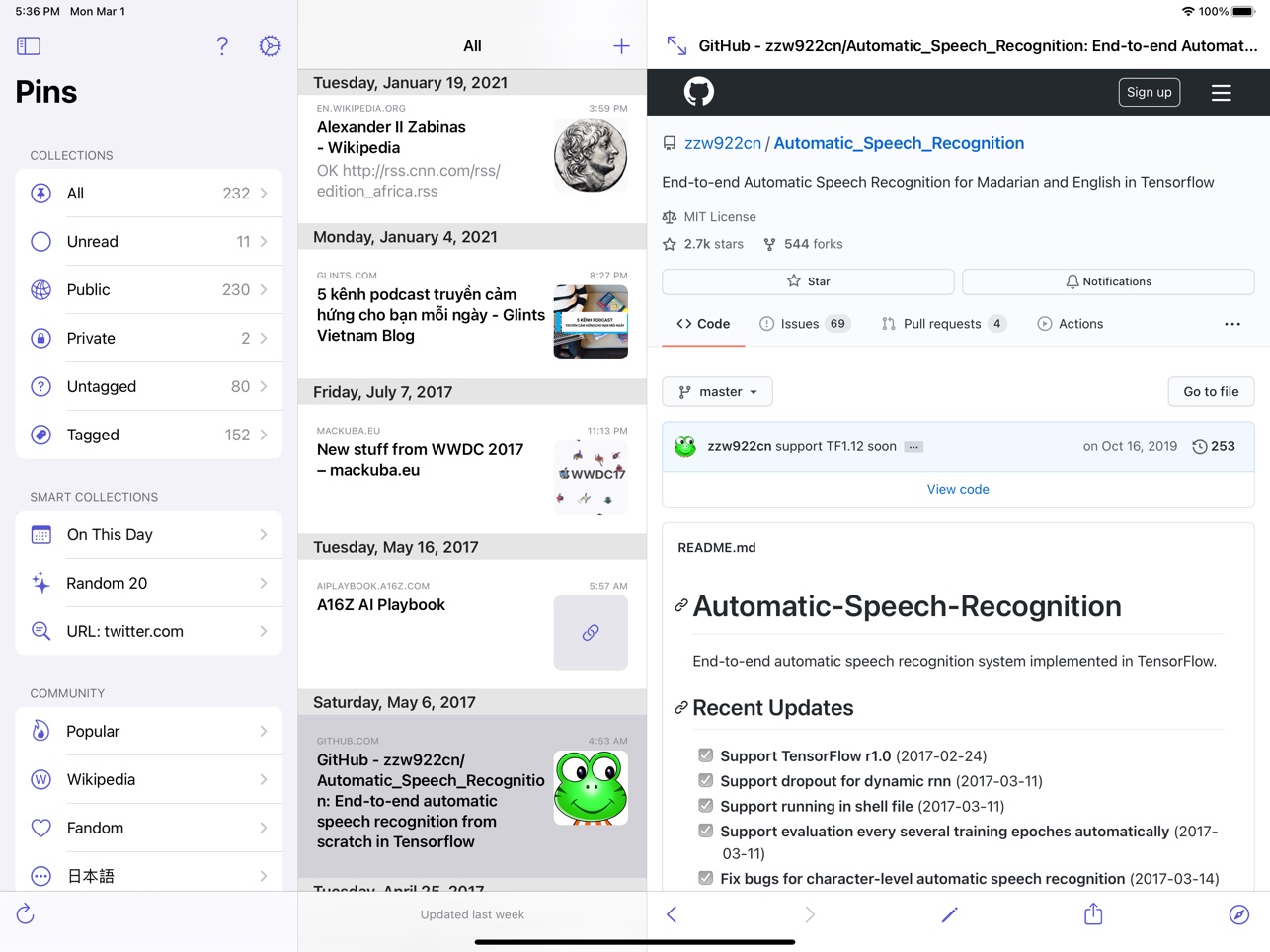Open page in Safari compass icon

coord(1238,914)
